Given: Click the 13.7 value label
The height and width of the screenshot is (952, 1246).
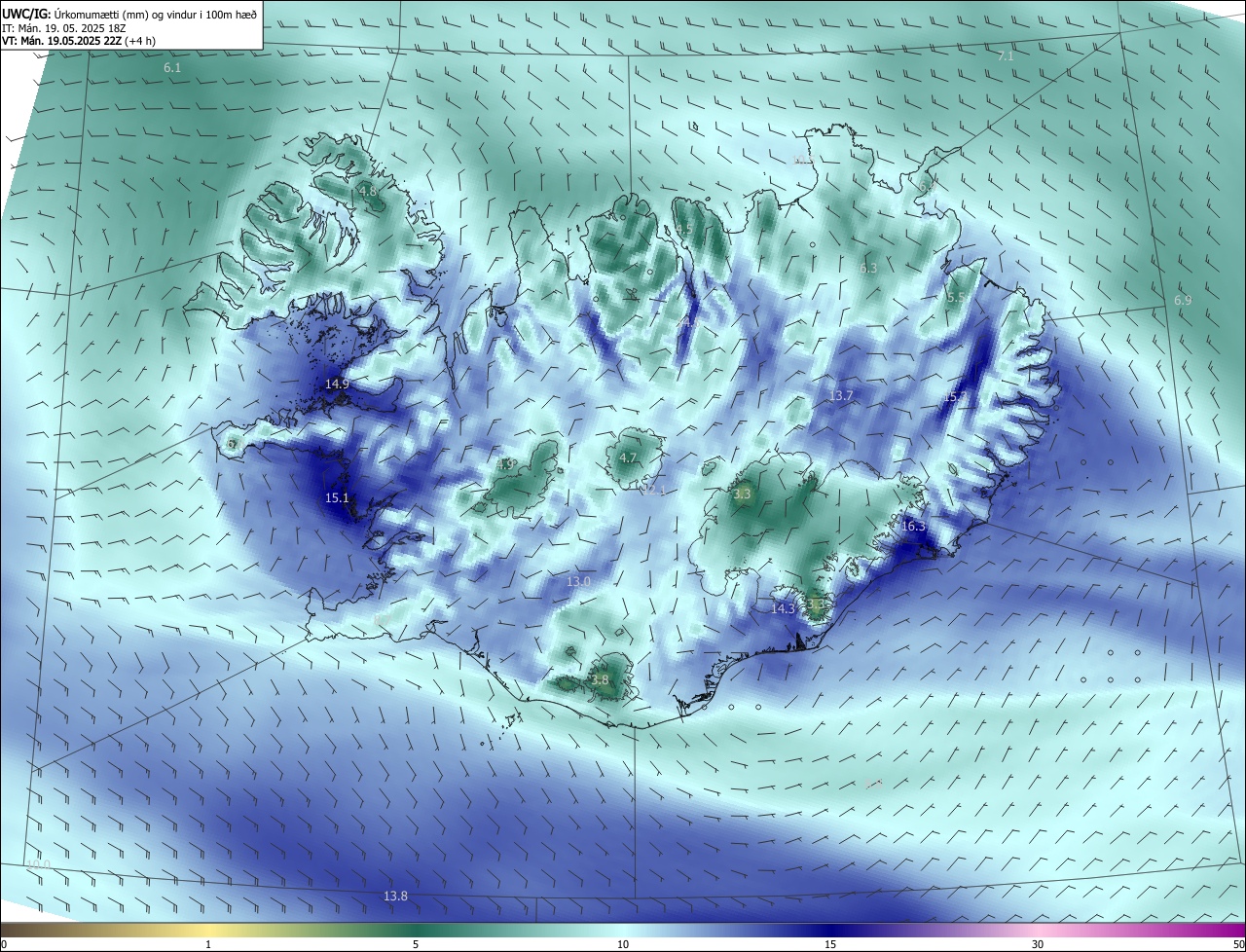Looking at the screenshot, I should [x=841, y=396].
